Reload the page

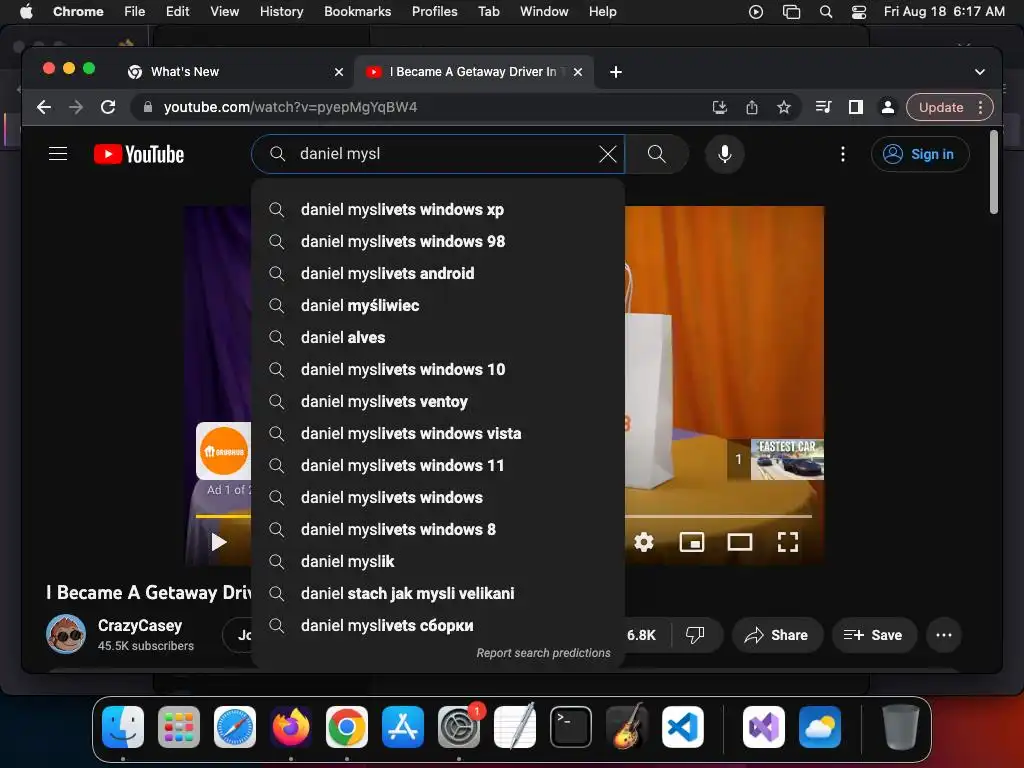pyautogui.click(x=108, y=107)
